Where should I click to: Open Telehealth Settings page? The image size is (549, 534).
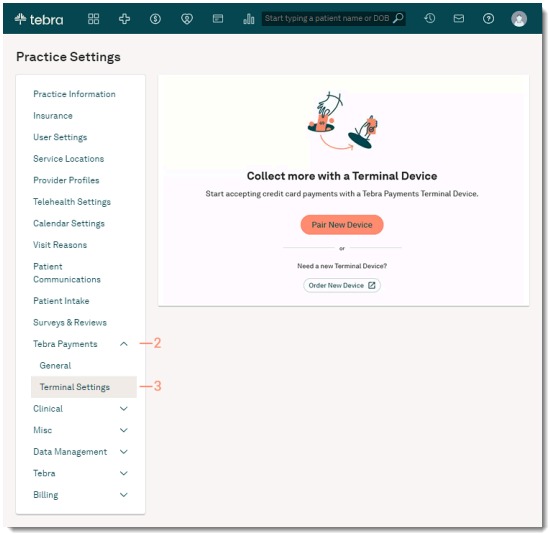pyautogui.click(x=72, y=202)
